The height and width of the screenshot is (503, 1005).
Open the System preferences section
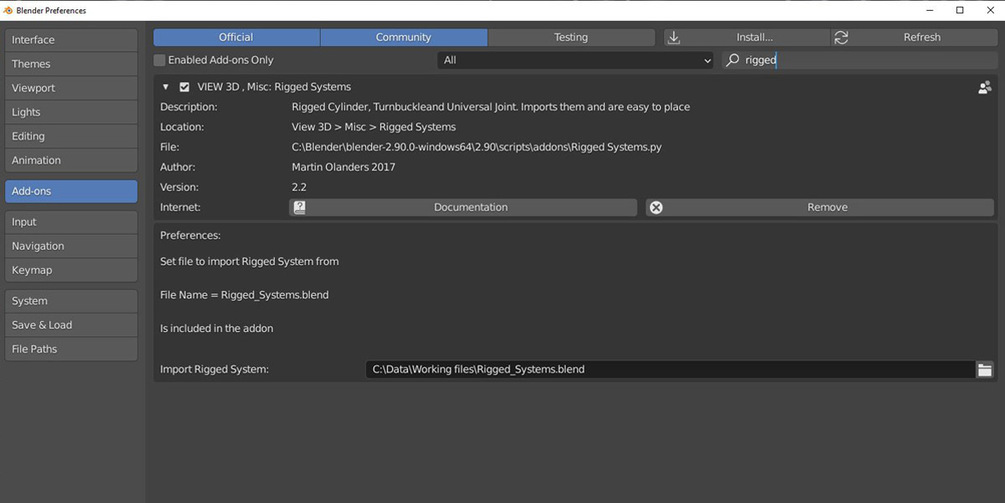pos(71,301)
